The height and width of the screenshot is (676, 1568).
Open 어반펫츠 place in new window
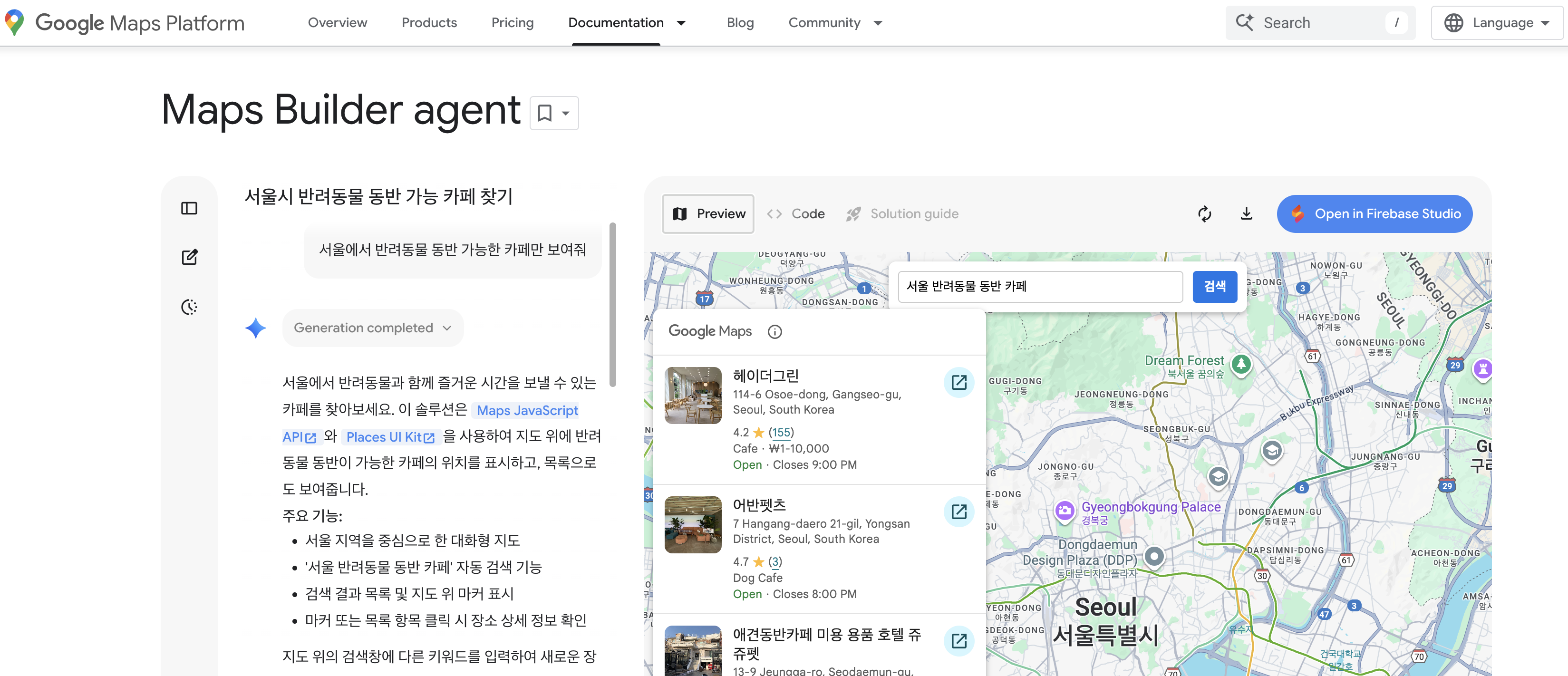click(x=958, y=512)
